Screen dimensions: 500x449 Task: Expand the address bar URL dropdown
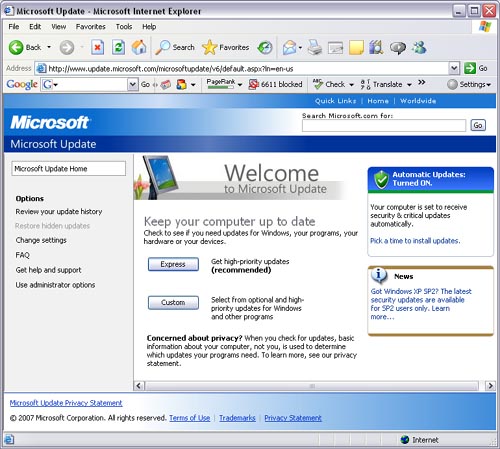454,68
